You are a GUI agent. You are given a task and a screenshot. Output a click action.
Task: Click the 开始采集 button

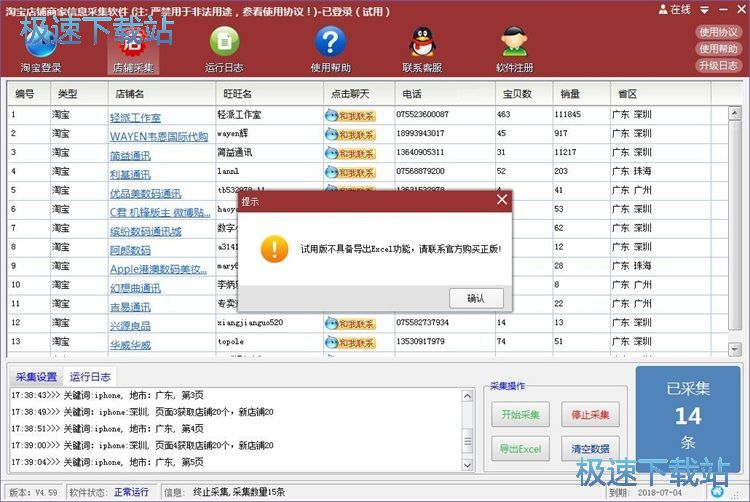pyautogui.click(x=520, y=415)
